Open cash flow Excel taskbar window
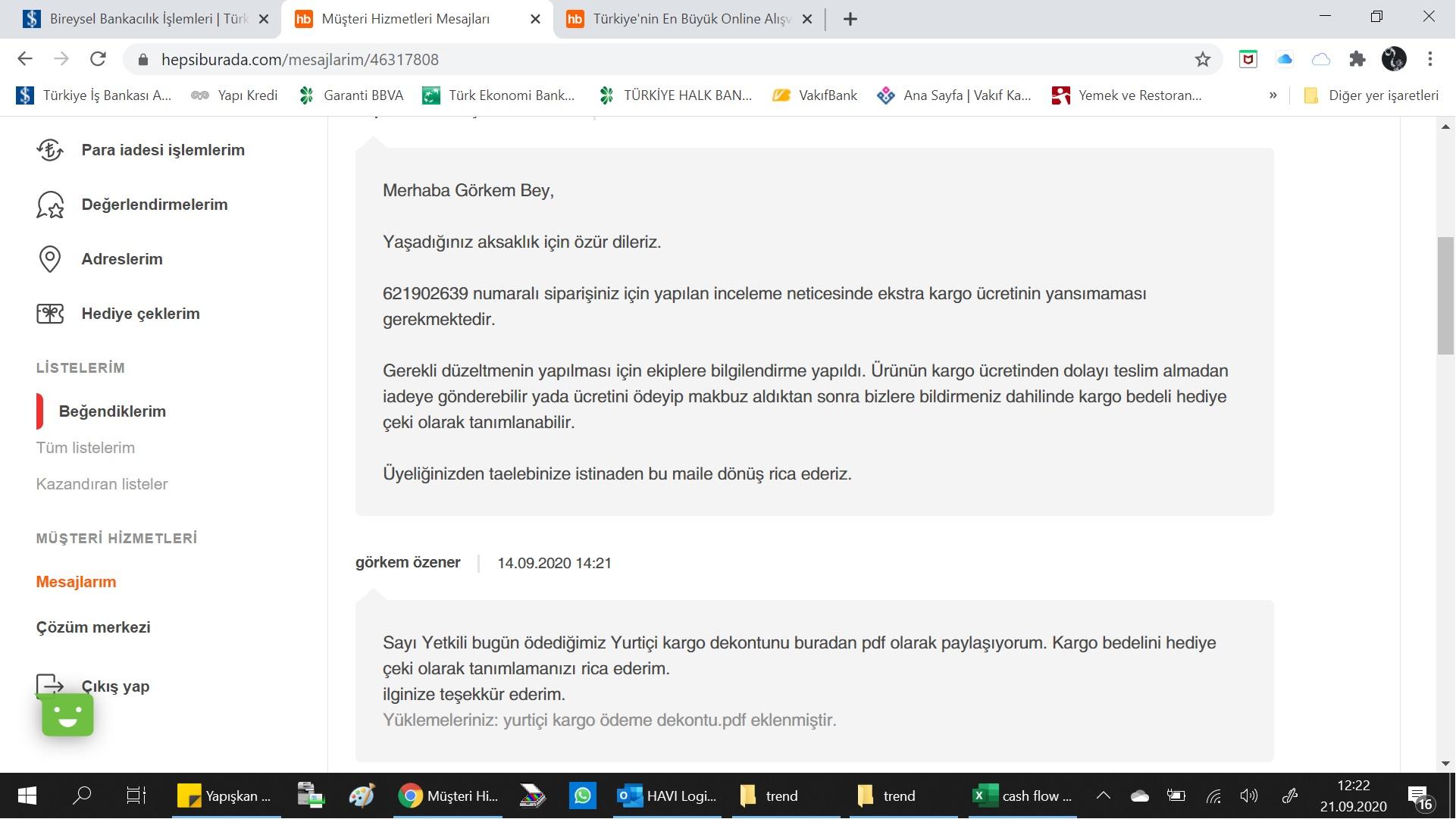The height and width of the screenshot is (819, 1456). [x=1022, y=796]
